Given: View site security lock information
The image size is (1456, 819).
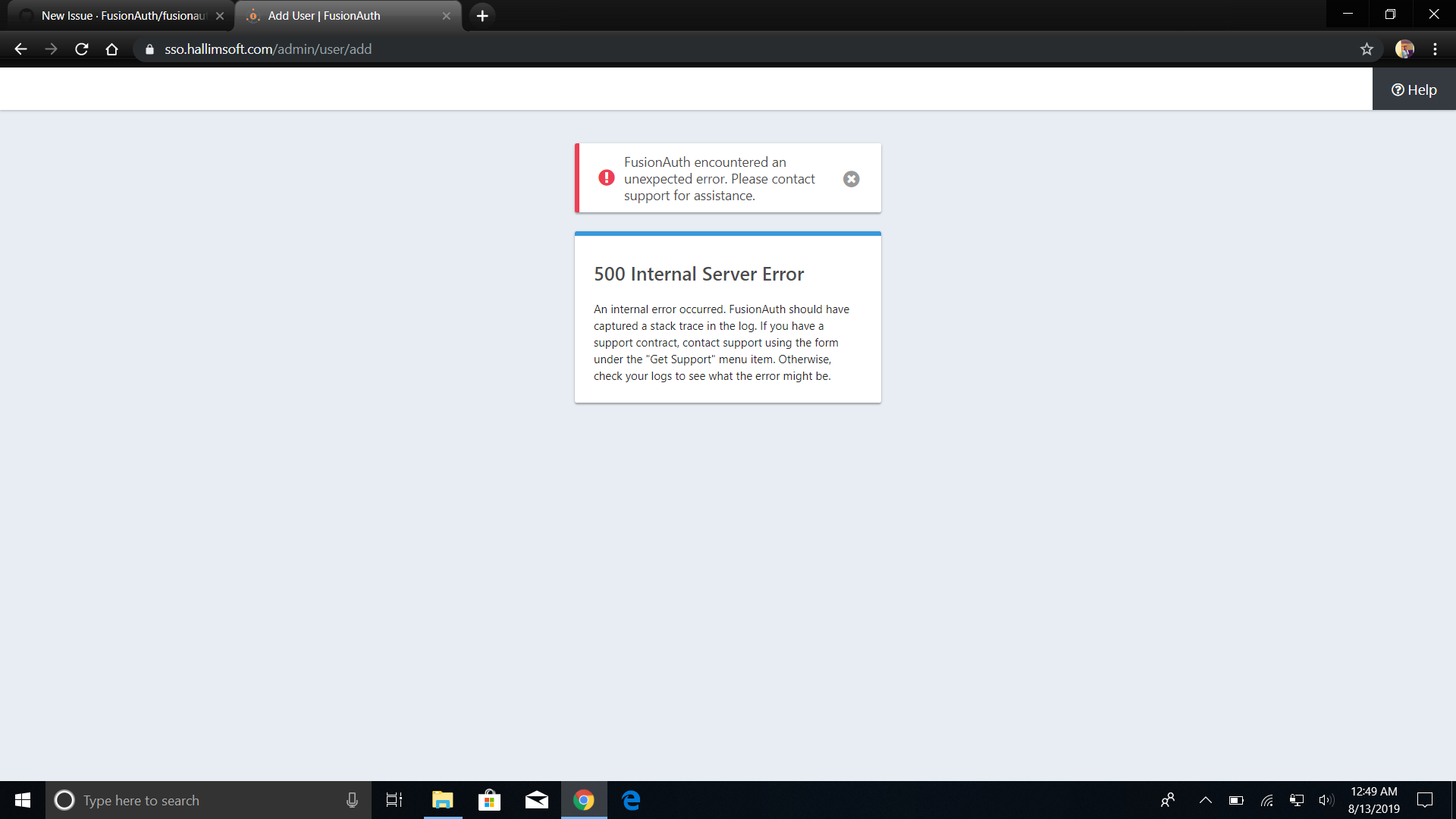Looking at the screenshot, I should (149, 49).
